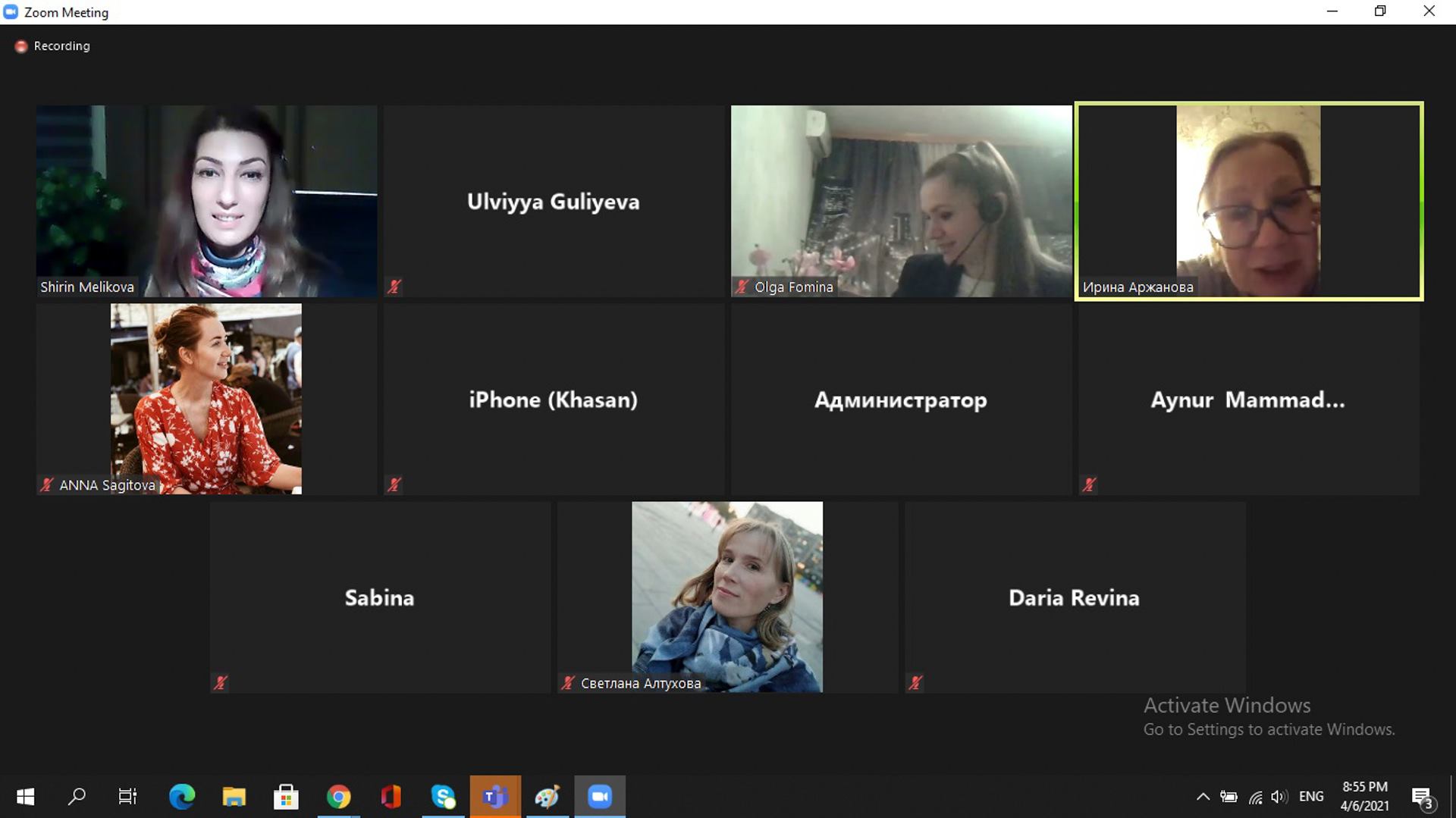This screenshot has width=1456, height=818.
Task: Click the iPhone (Khasan) name tile
Action: 554,399
